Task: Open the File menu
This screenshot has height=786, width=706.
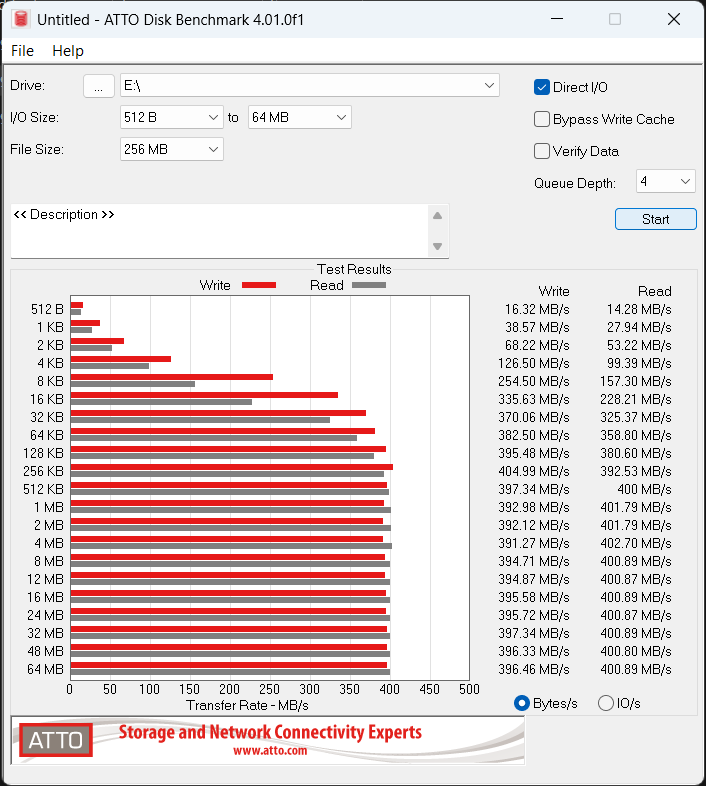Action: click(x=22, y=51)
